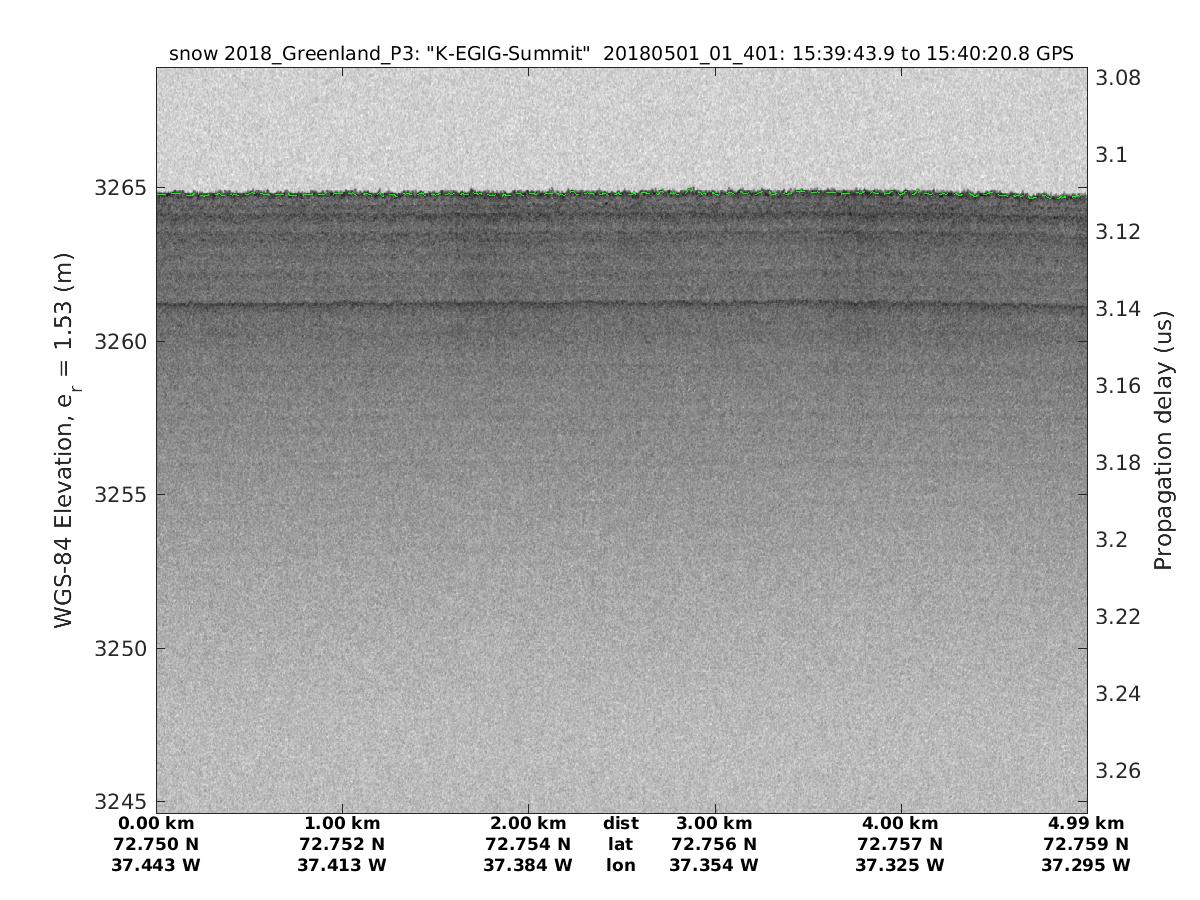
Task: Click the 'dist' legend label below axis
Action: [x=621, y=824]
